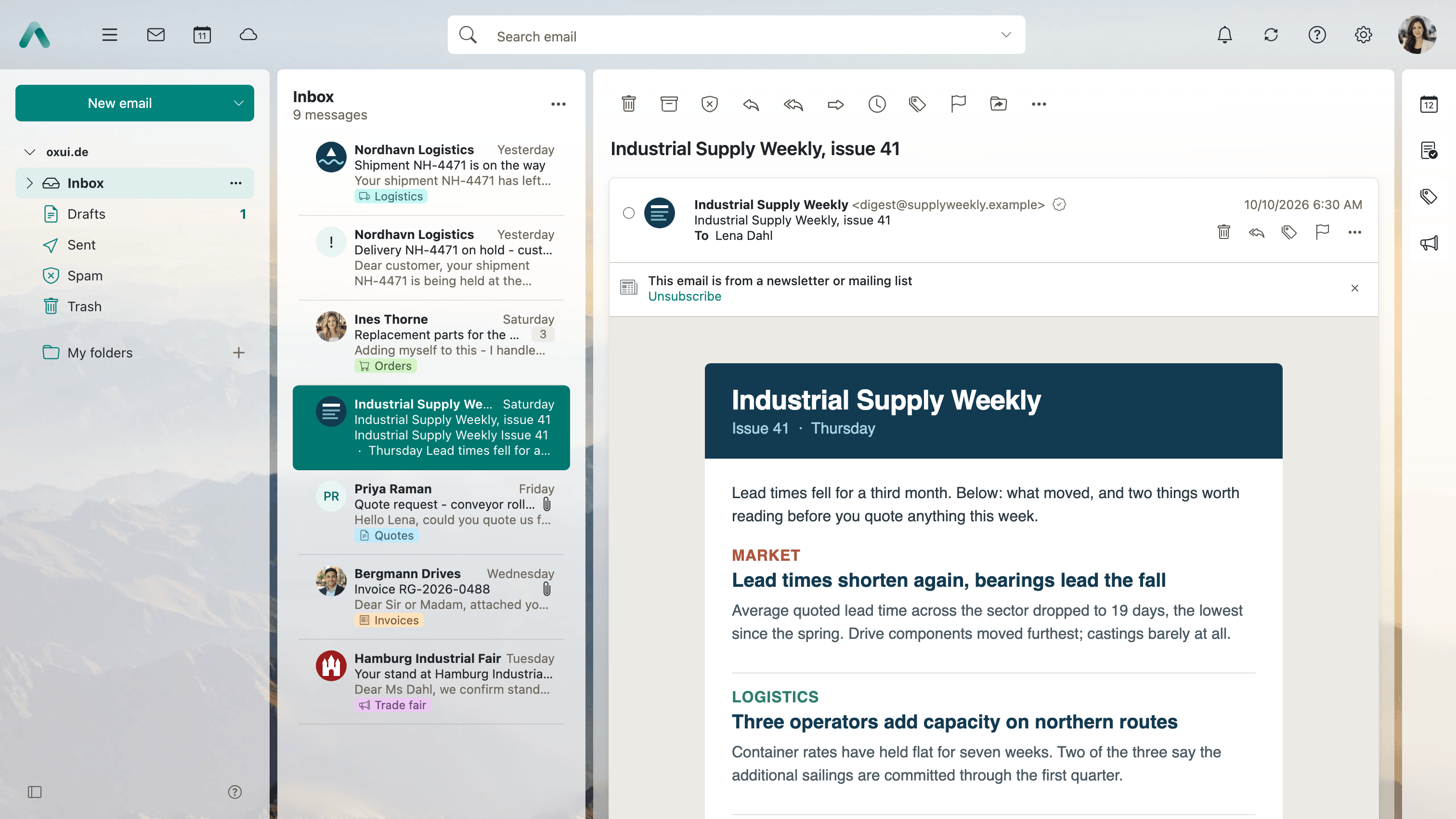
Task: Open cloud drive app
Action: point(248,35)
